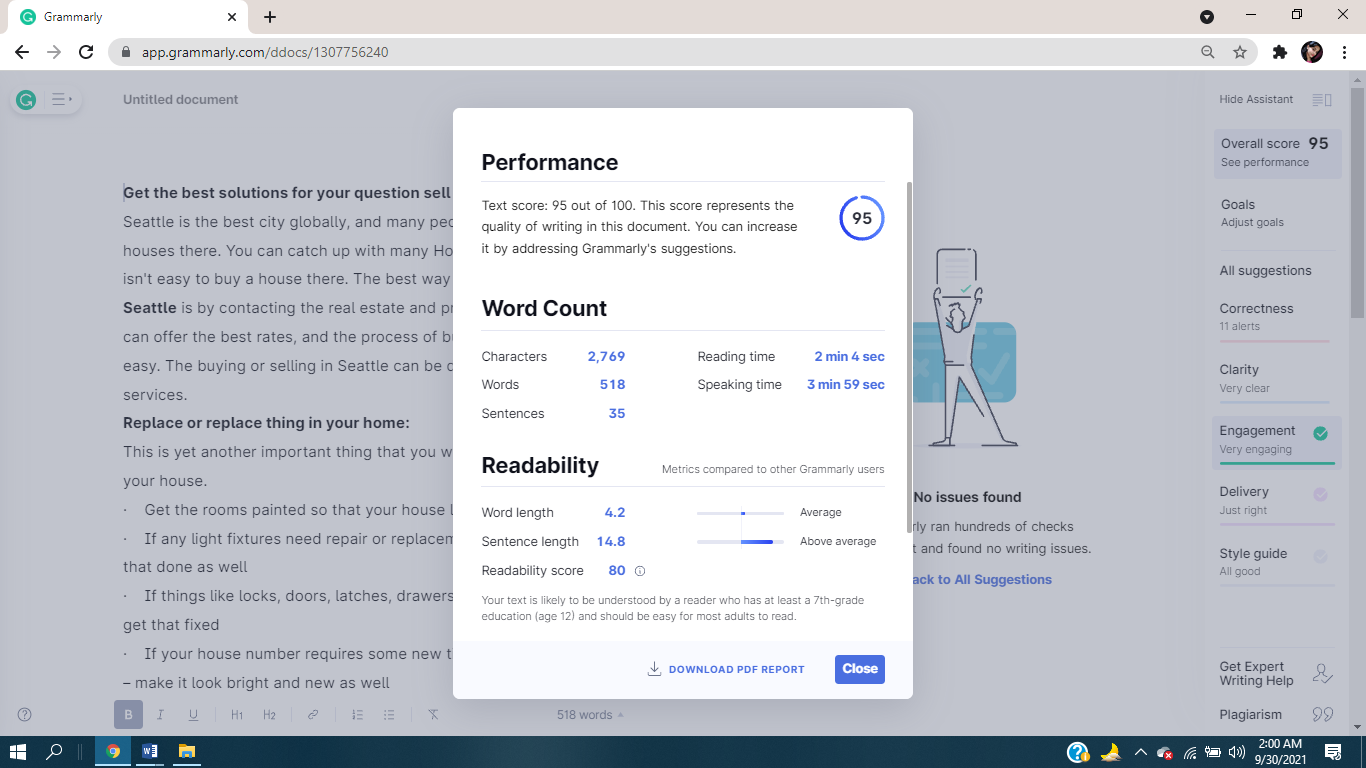Select the Grammarly browser tab
The width and height of the screenshot is (1366, 768).
130,17
